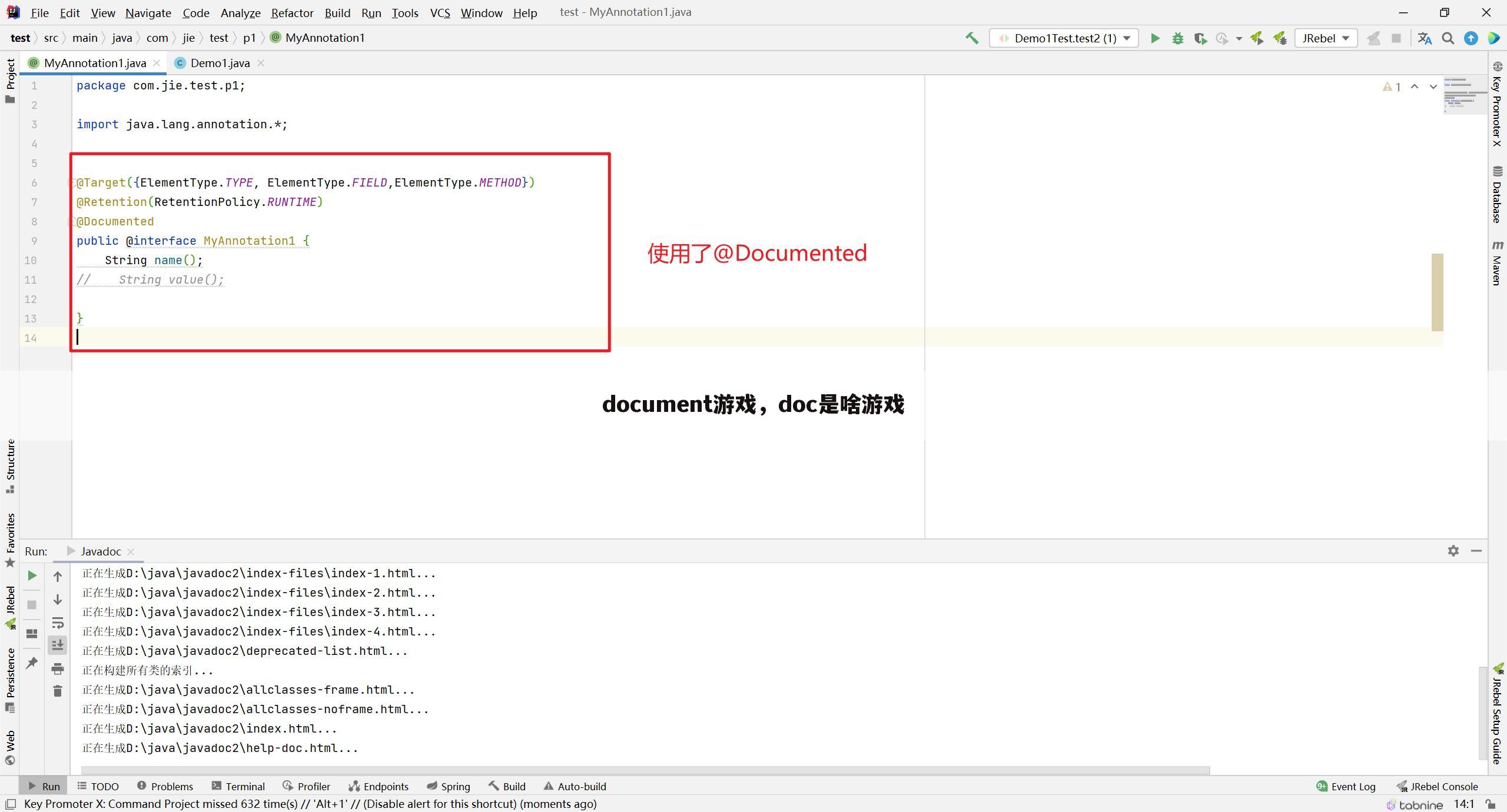The height and width of the screenshot is (812, 1507).
Task: Go to previous highlighted error arrow
Action: (1415, 86)
